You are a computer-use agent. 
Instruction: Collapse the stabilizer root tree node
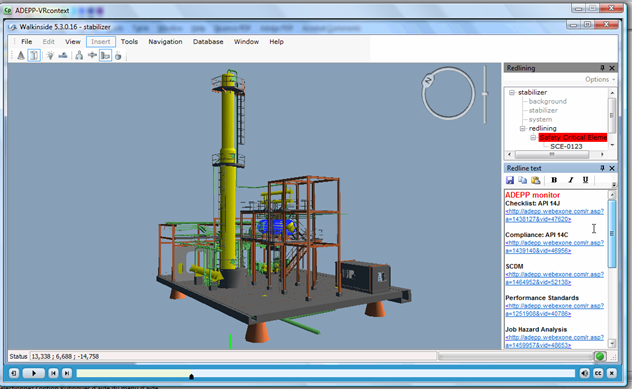(512, 92)
